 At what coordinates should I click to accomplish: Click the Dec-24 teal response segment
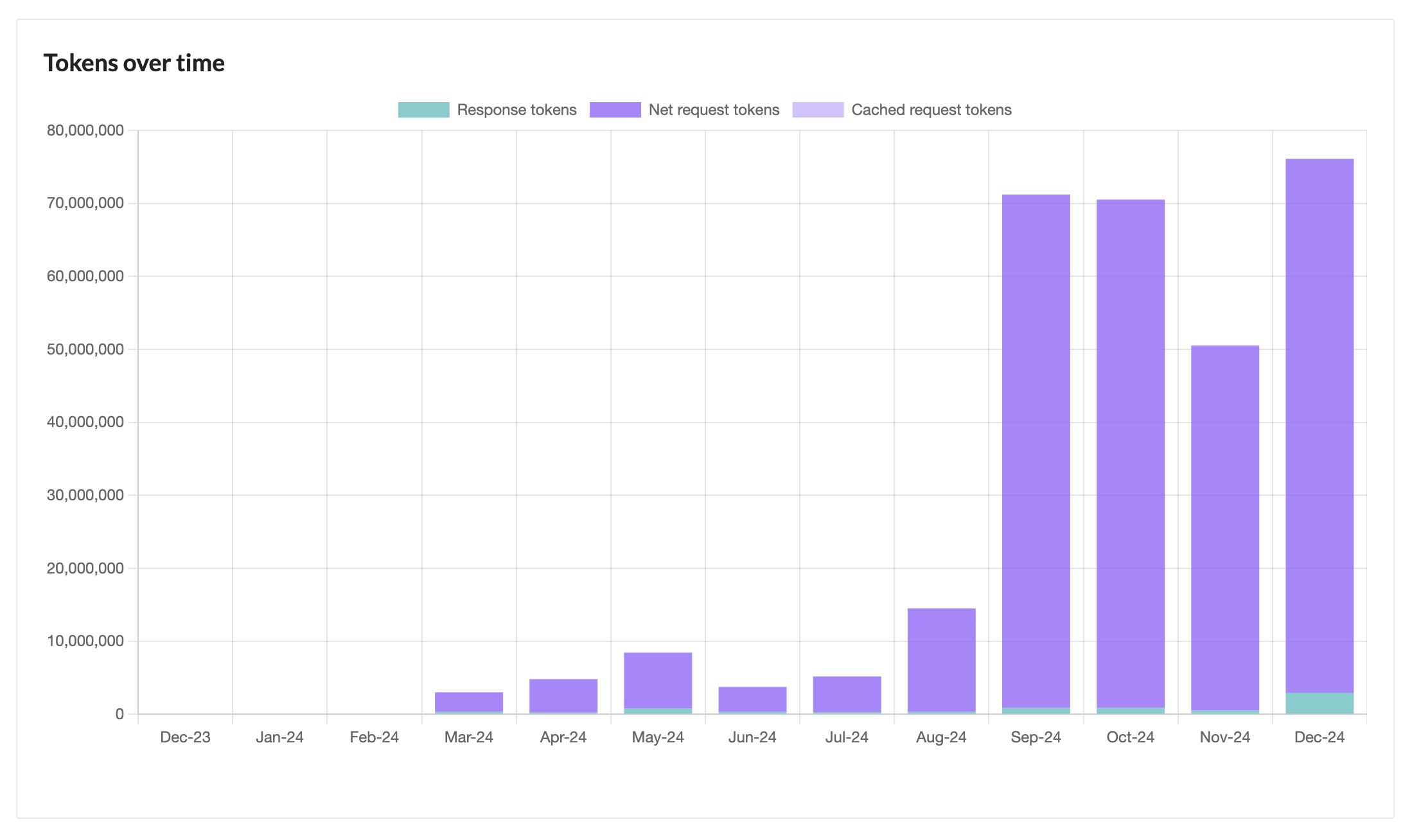(1319, 703)
